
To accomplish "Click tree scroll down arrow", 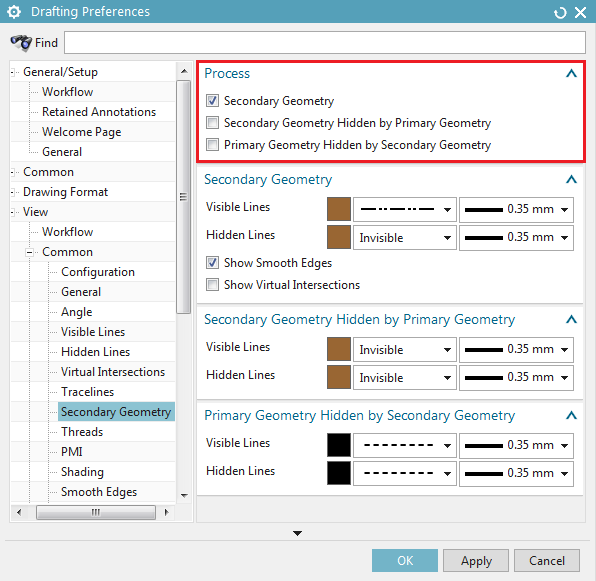I will coord(184,495).
